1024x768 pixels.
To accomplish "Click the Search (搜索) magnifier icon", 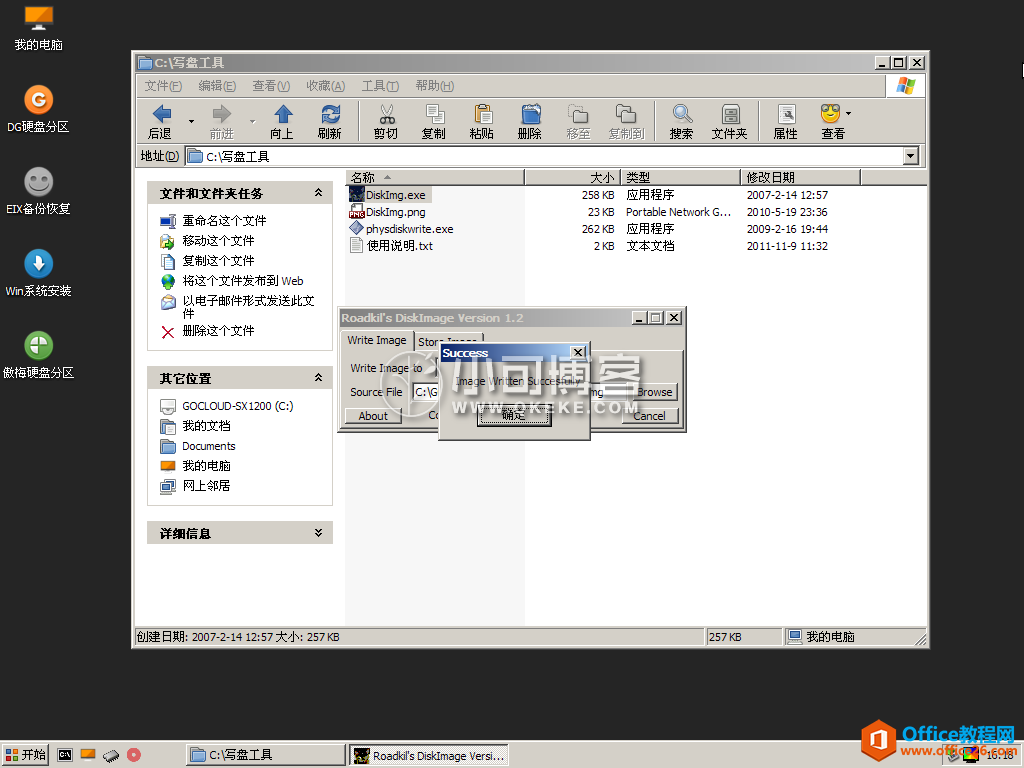I will (x=681, y=121).
